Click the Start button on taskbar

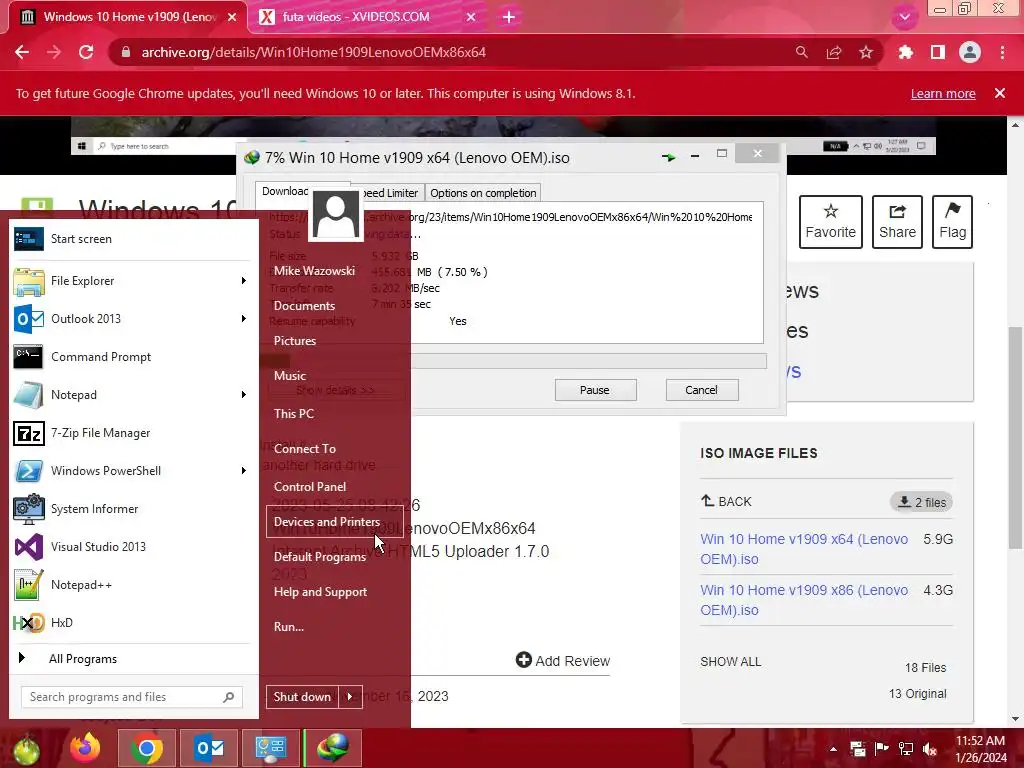pos(26,749)
